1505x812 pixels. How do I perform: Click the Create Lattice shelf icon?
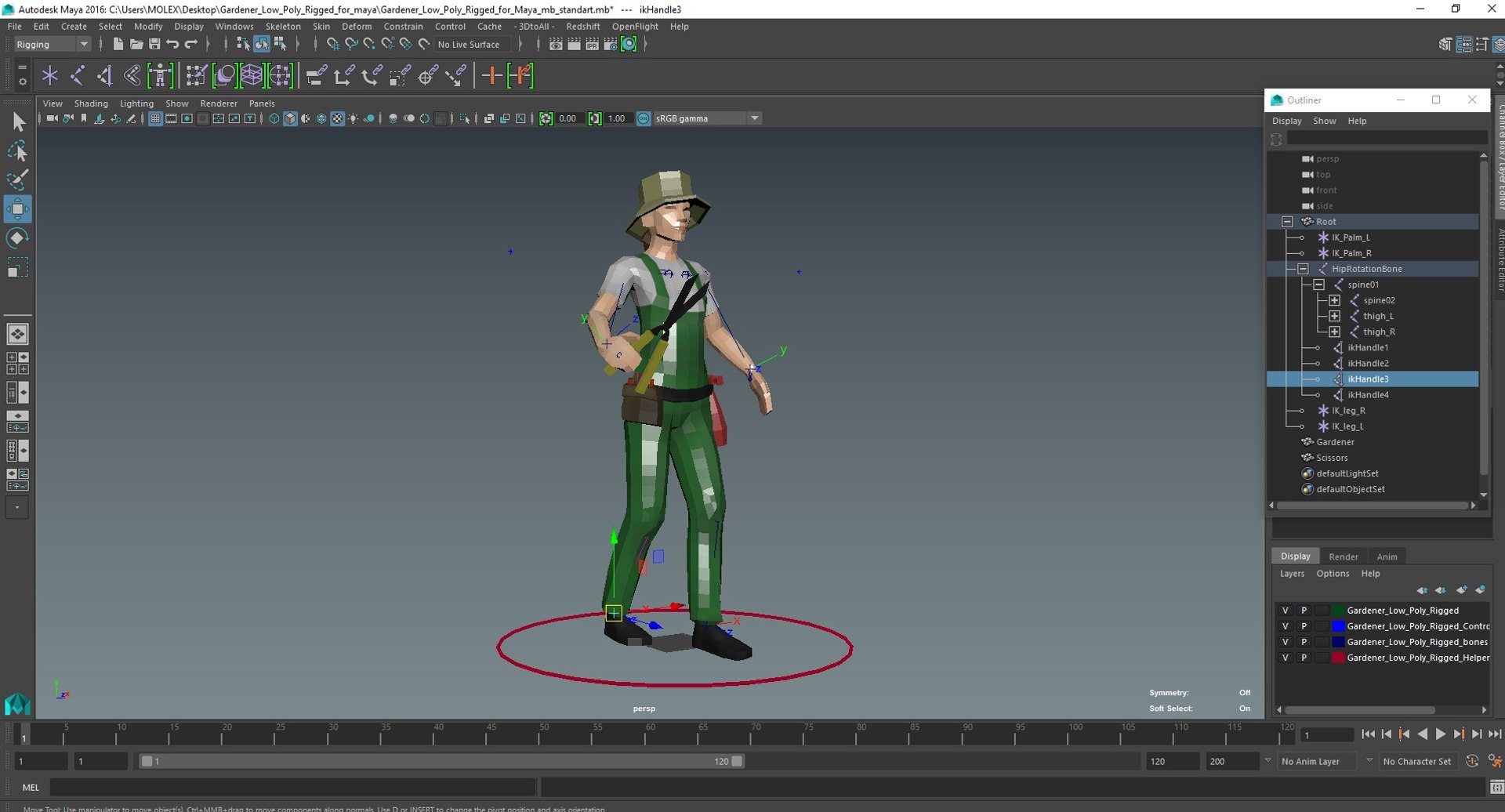(252, 75)
